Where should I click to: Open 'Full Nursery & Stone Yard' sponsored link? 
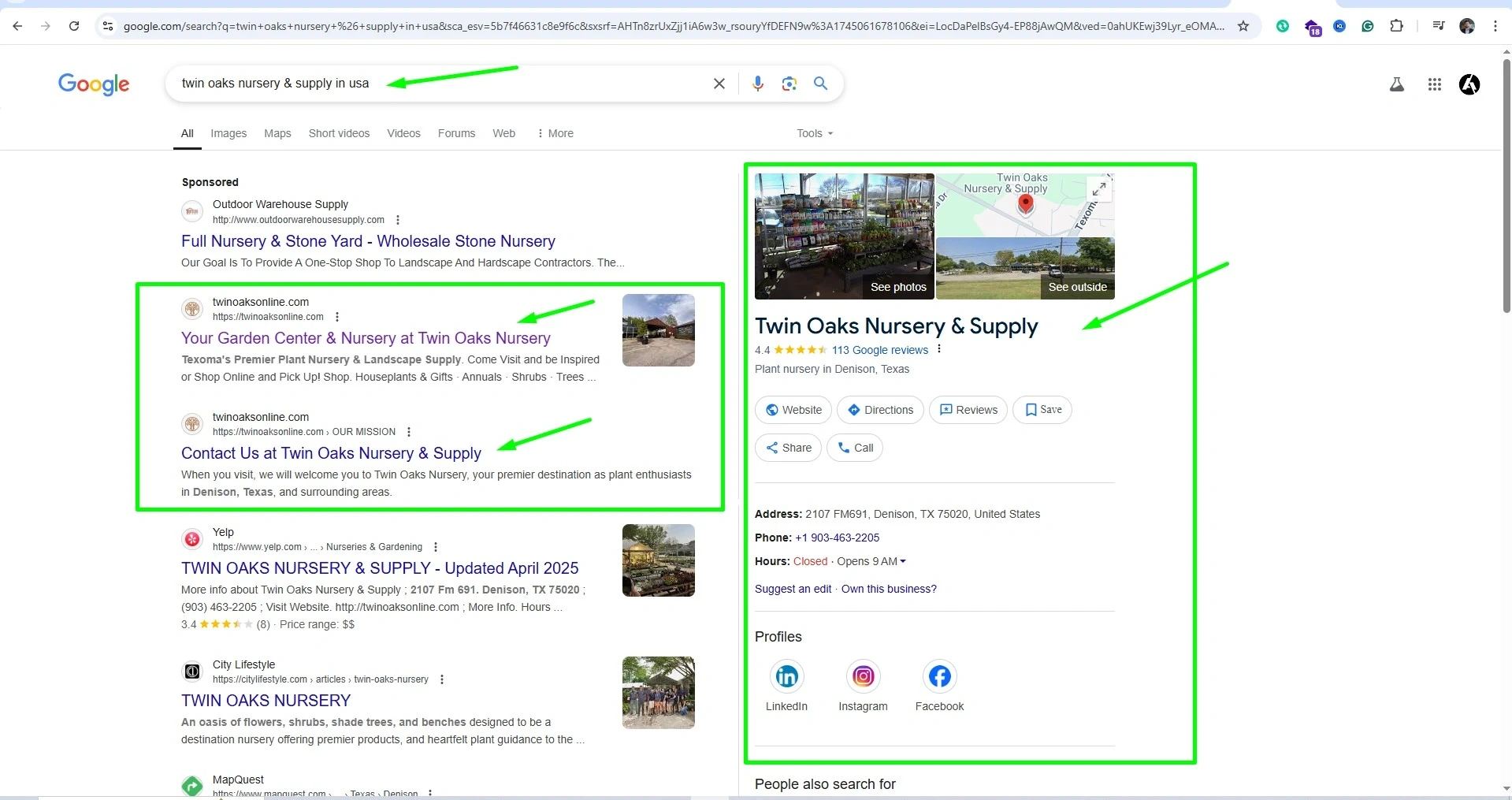[x=368, y=241]
